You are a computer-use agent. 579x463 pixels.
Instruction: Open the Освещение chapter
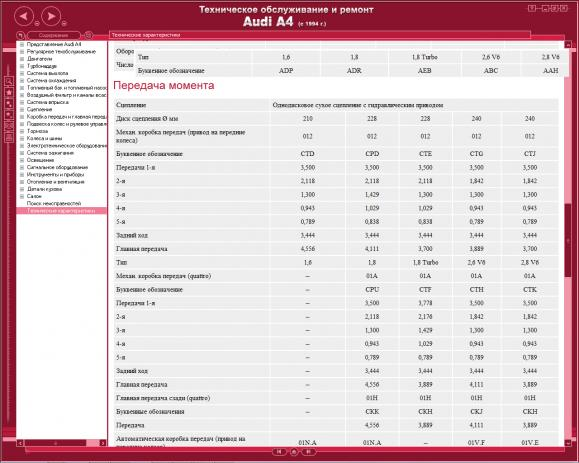[x=40, y=160]
